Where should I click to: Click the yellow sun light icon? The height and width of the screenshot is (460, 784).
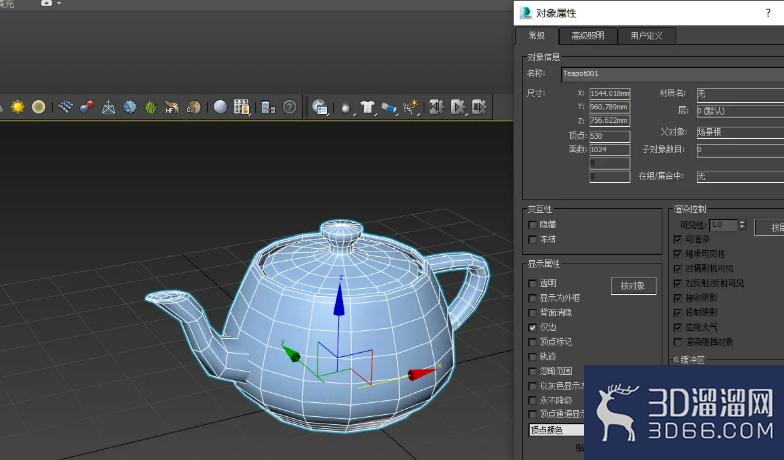pyautogui.click(x=18, y=106)
